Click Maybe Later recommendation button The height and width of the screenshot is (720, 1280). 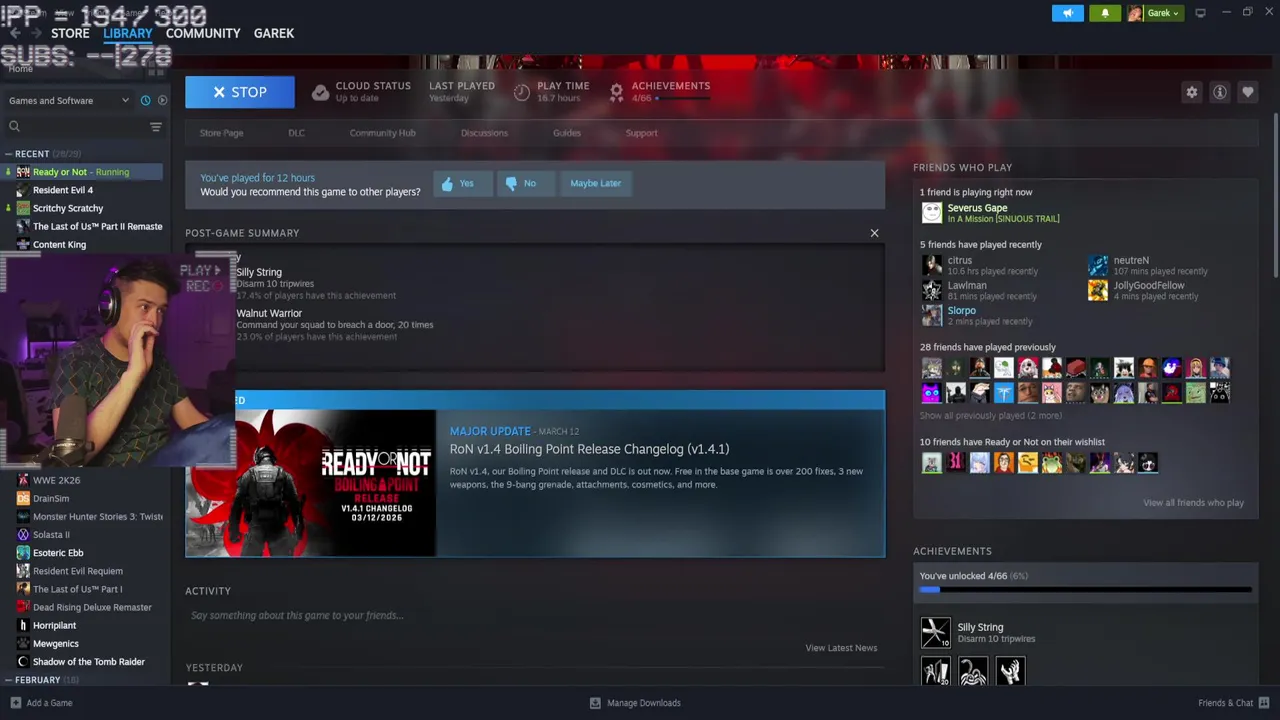coord(596,183)
